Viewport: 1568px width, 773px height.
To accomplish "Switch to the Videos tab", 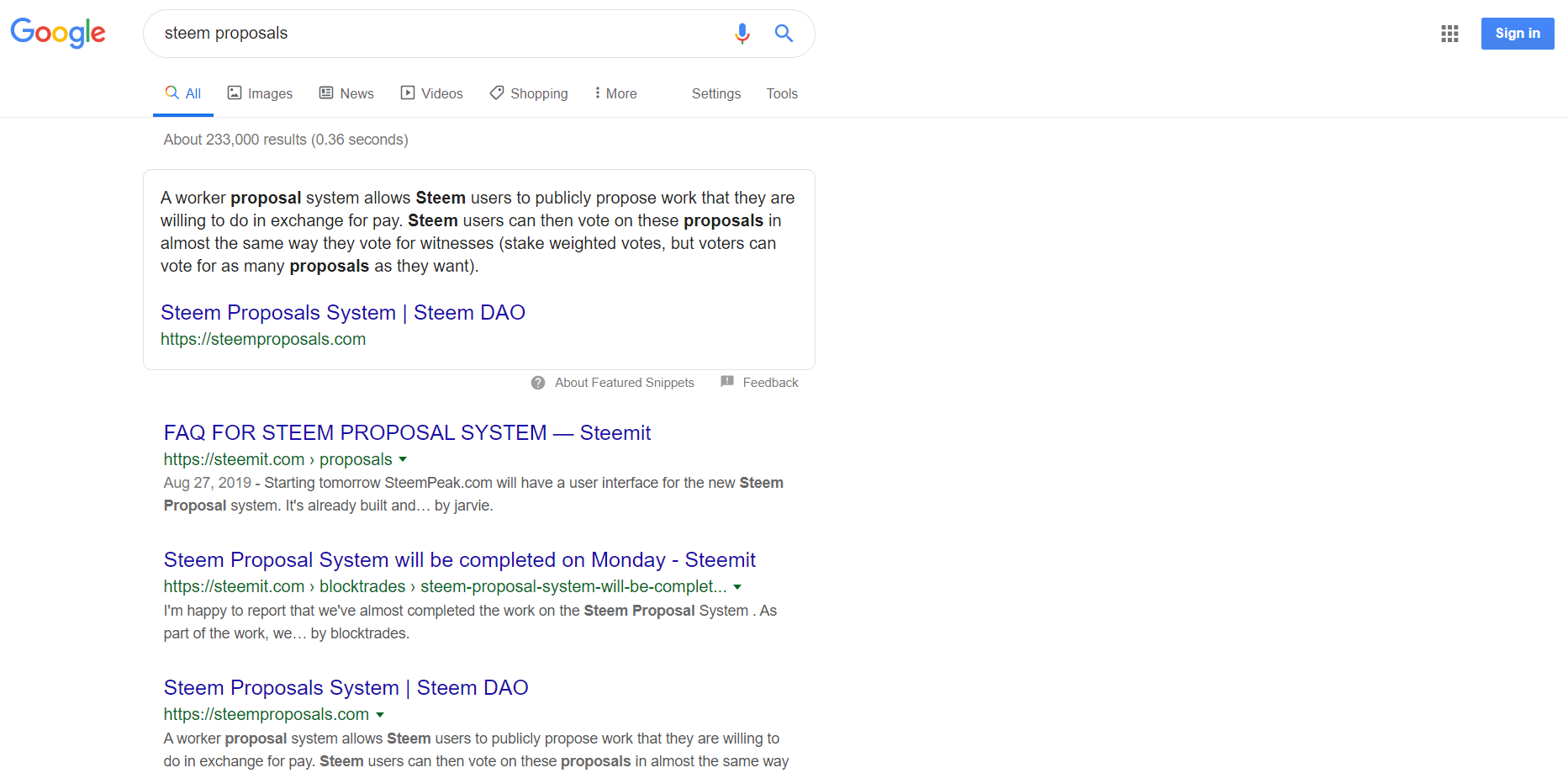I will click(431, 93).
